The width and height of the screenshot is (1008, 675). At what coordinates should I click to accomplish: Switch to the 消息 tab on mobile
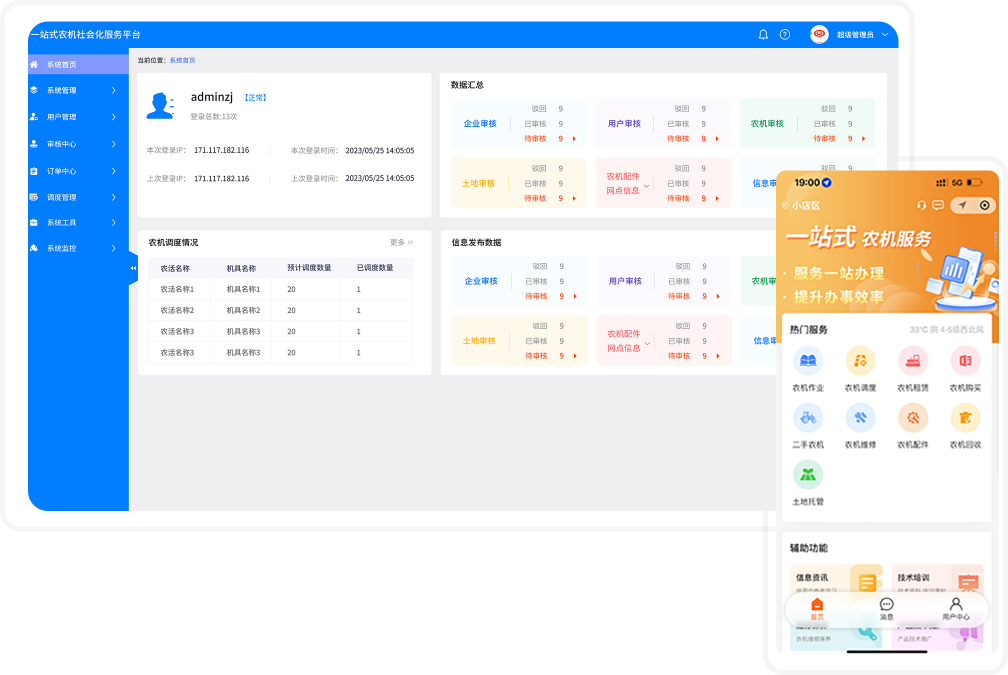point(886,609)
